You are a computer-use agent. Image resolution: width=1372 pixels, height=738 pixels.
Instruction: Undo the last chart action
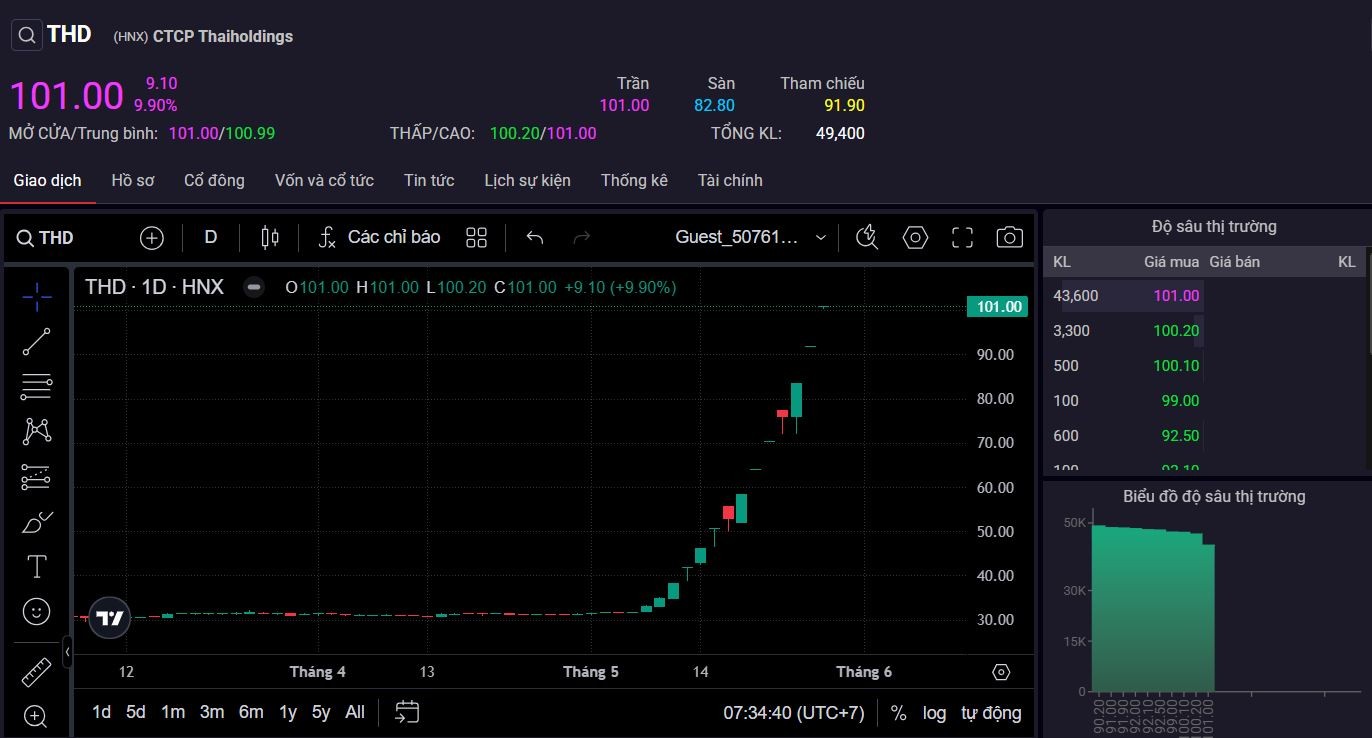click(535, 238)
